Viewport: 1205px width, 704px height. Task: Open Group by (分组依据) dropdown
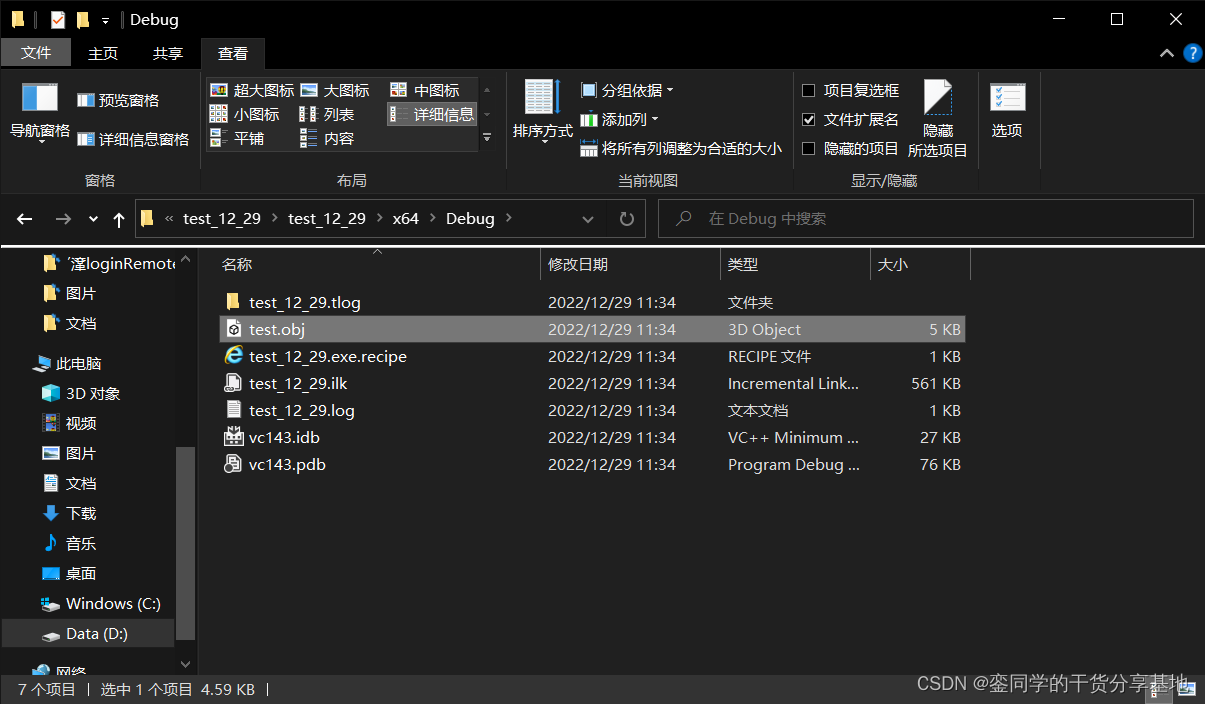tap(627, 90)
